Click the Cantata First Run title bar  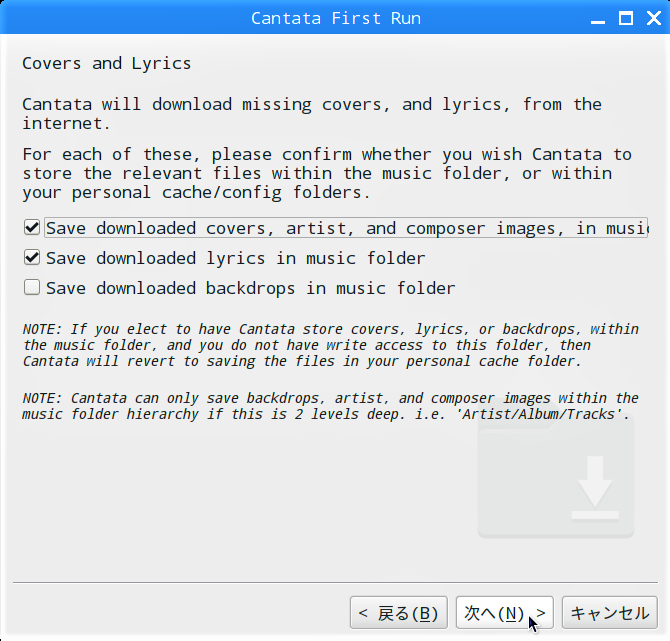(336, 18)
